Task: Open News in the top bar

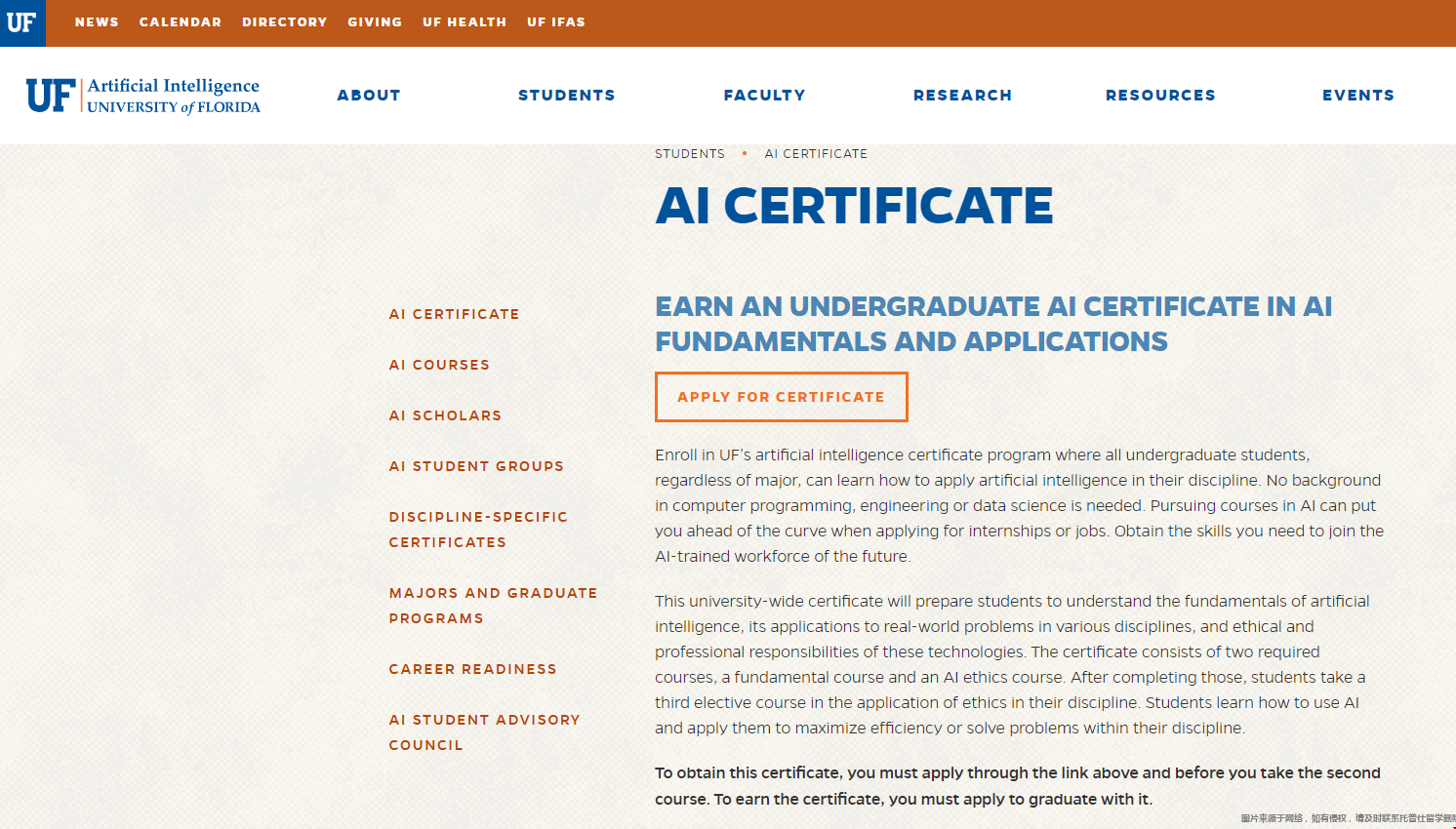Action: tap(97, 21)
